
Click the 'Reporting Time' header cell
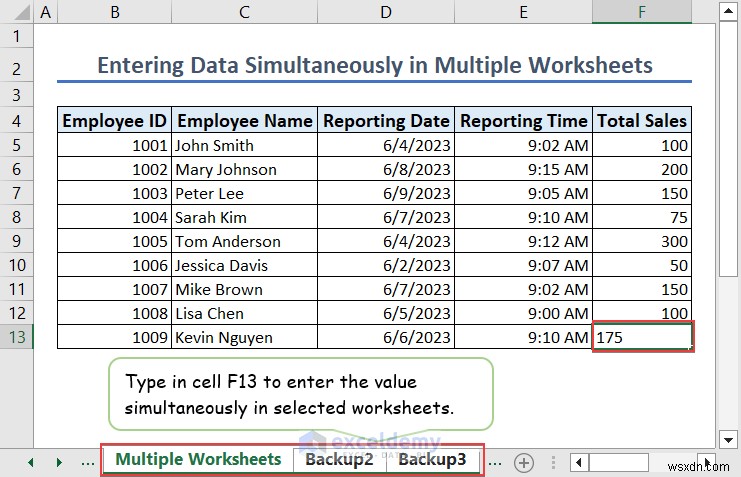pos(523,121)
